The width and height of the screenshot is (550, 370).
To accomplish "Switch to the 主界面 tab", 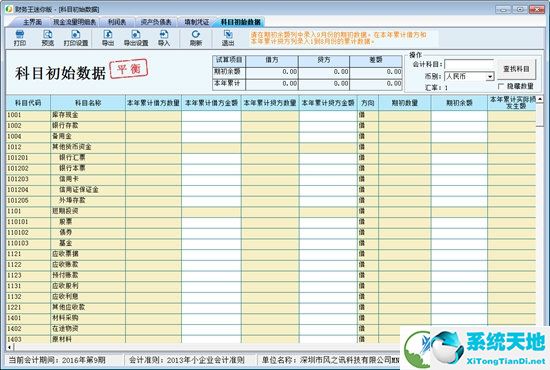I will 32,22.
